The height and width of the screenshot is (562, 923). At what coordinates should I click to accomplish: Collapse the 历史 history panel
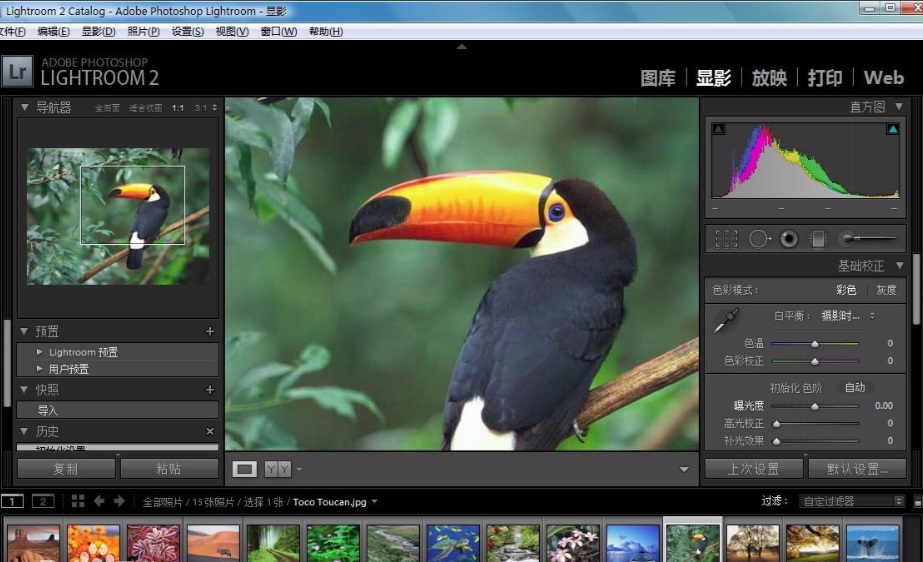(24, 431)
